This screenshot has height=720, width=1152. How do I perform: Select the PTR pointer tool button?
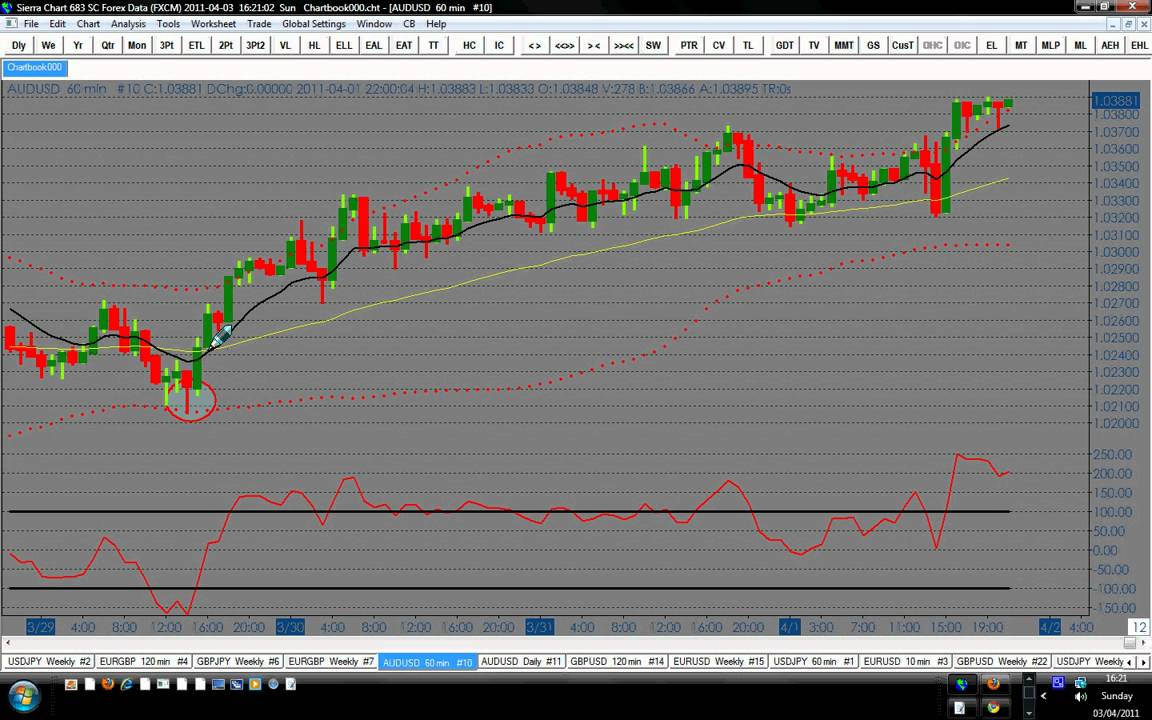(x=688, y=46)
